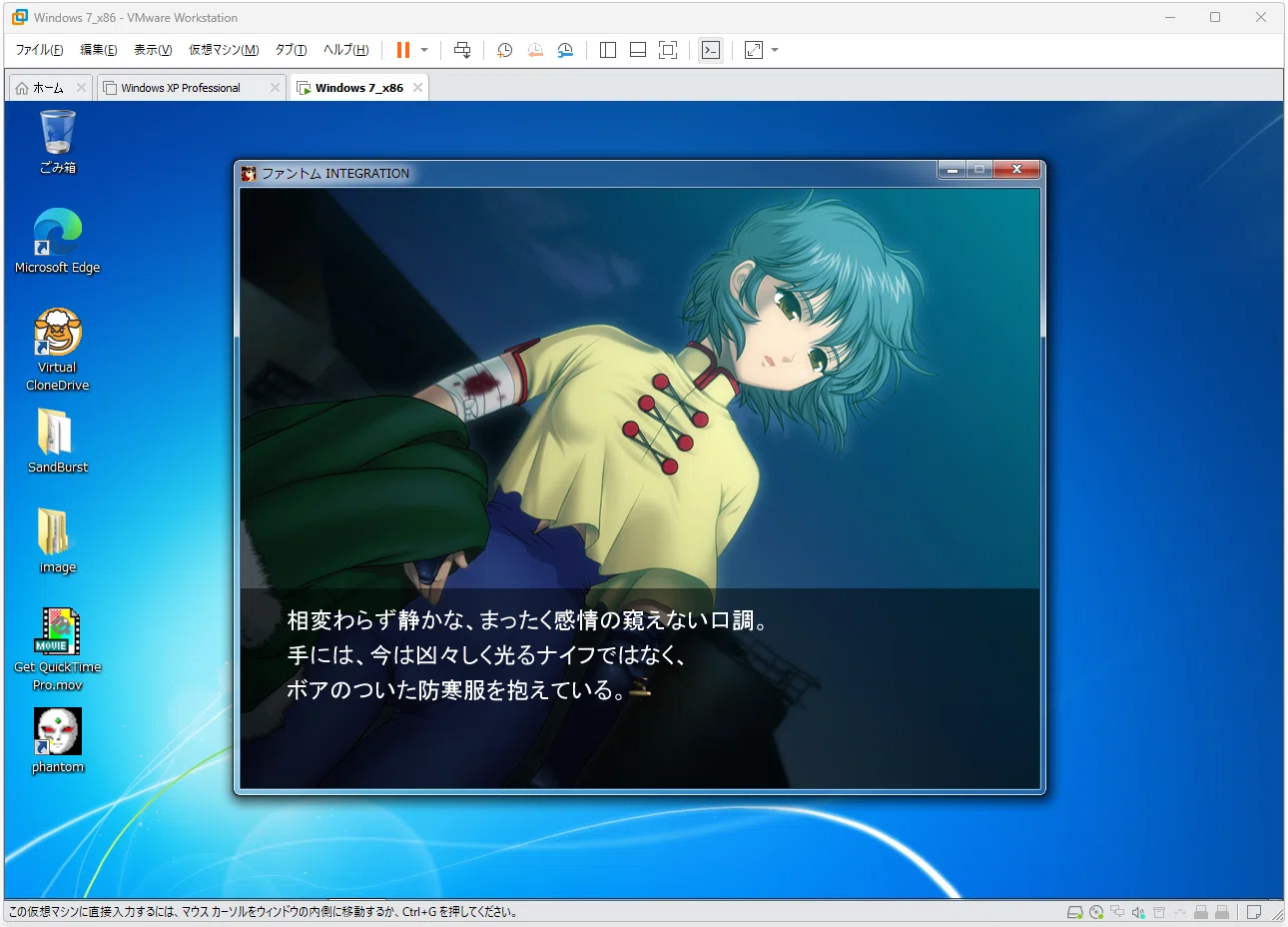This screenshot has width=1288, height=927.
Task: Select the SandBurst folder
Action: [x=58, y=441]
